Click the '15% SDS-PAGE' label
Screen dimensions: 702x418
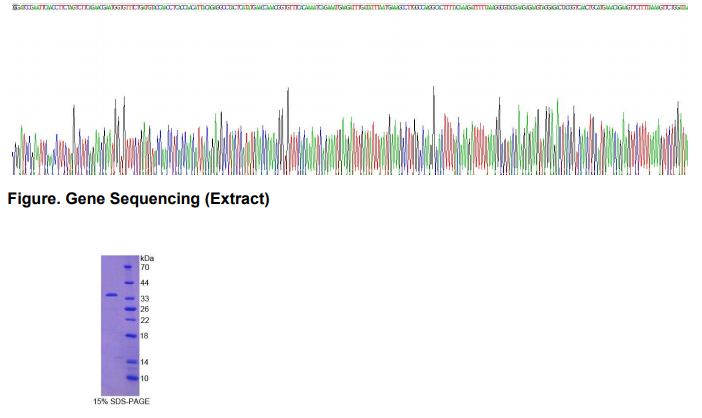(121, 401)
